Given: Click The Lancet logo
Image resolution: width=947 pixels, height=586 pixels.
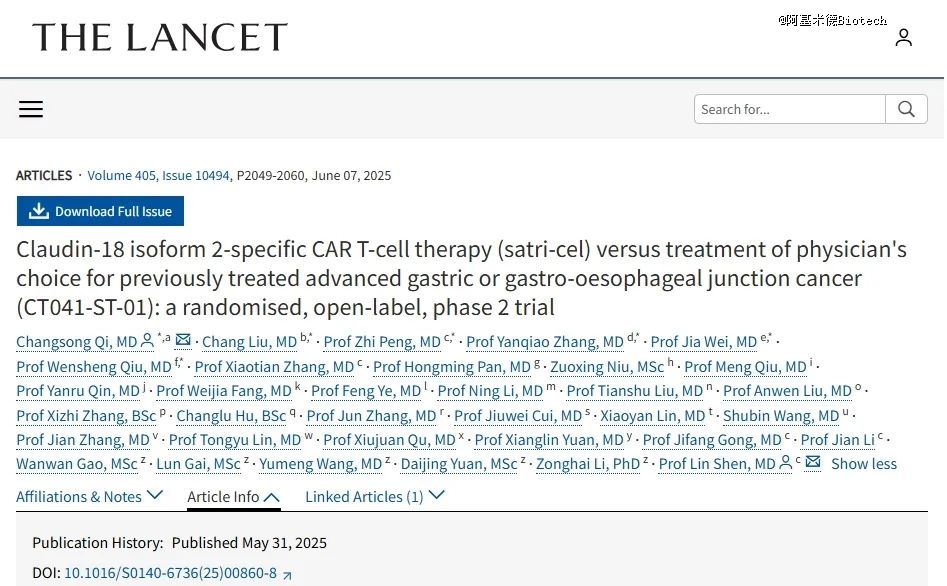Looking at the screenshot, I should [x=160, y=37].
